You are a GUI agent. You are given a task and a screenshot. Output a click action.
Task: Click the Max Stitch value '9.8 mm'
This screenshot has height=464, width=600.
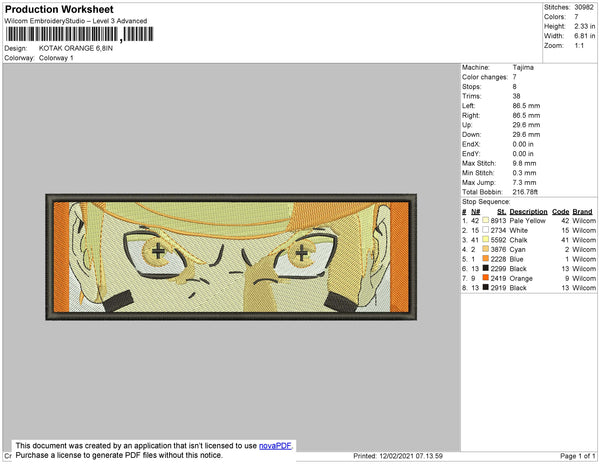tap(524, 163)
